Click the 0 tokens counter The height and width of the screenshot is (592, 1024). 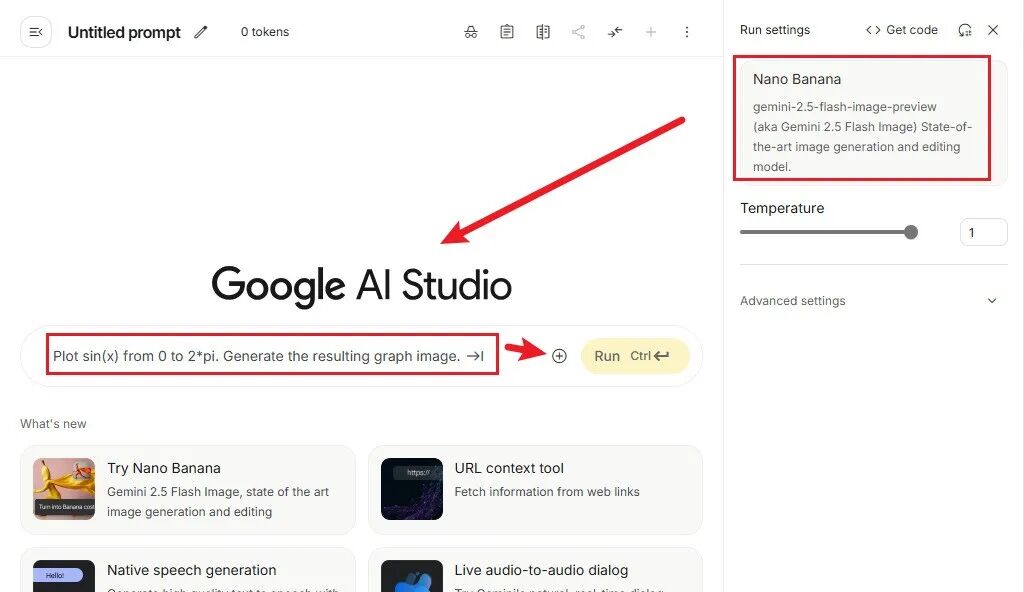264,32
